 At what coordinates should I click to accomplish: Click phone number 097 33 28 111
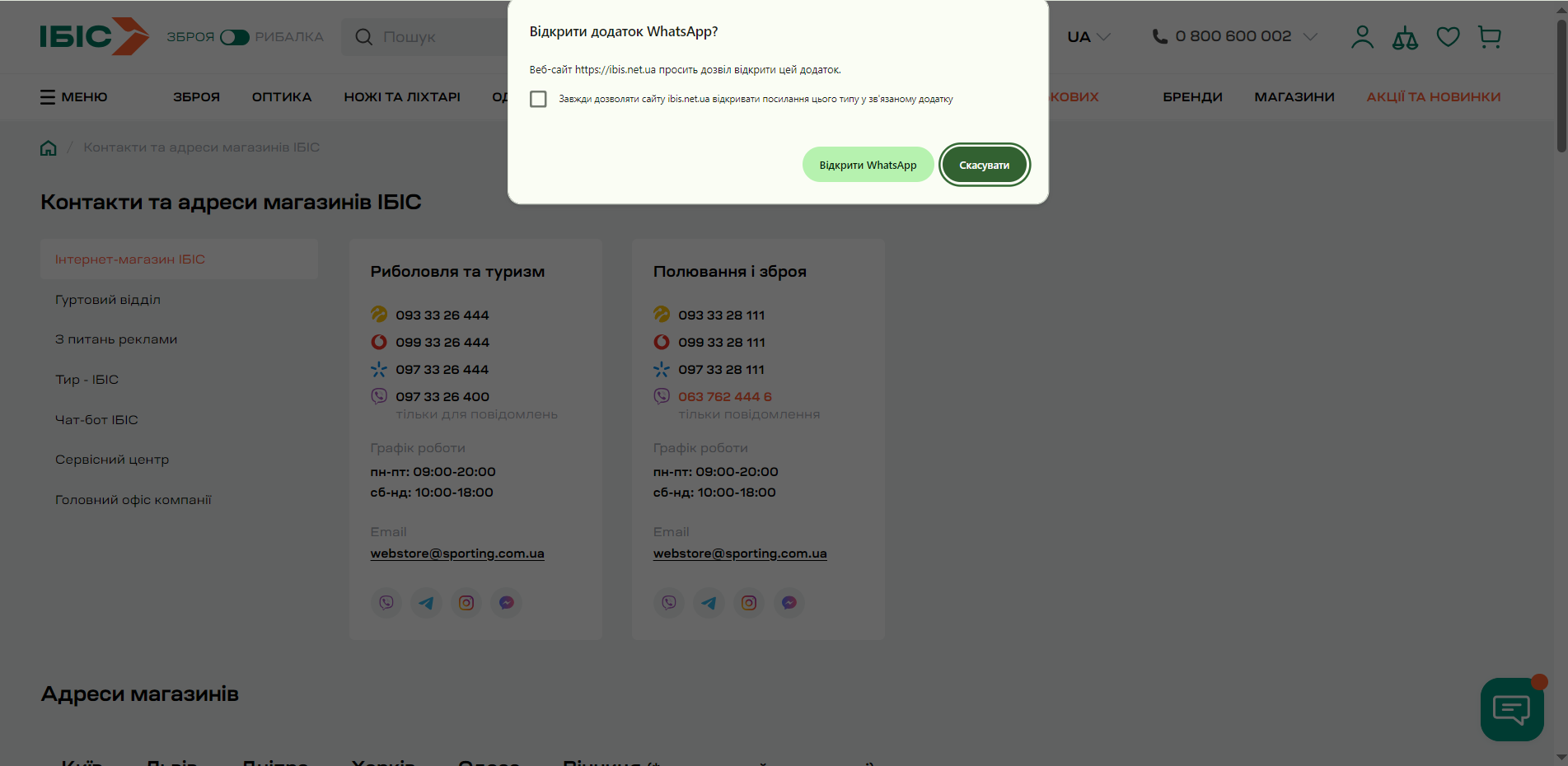pos(722,370)
